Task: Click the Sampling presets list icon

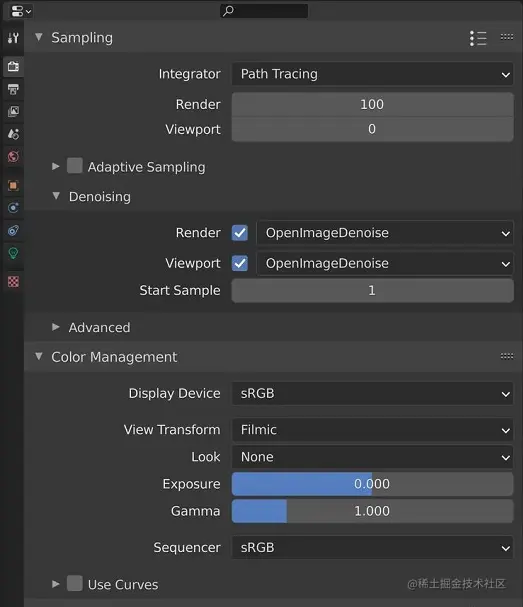Action: pos(478,38)
